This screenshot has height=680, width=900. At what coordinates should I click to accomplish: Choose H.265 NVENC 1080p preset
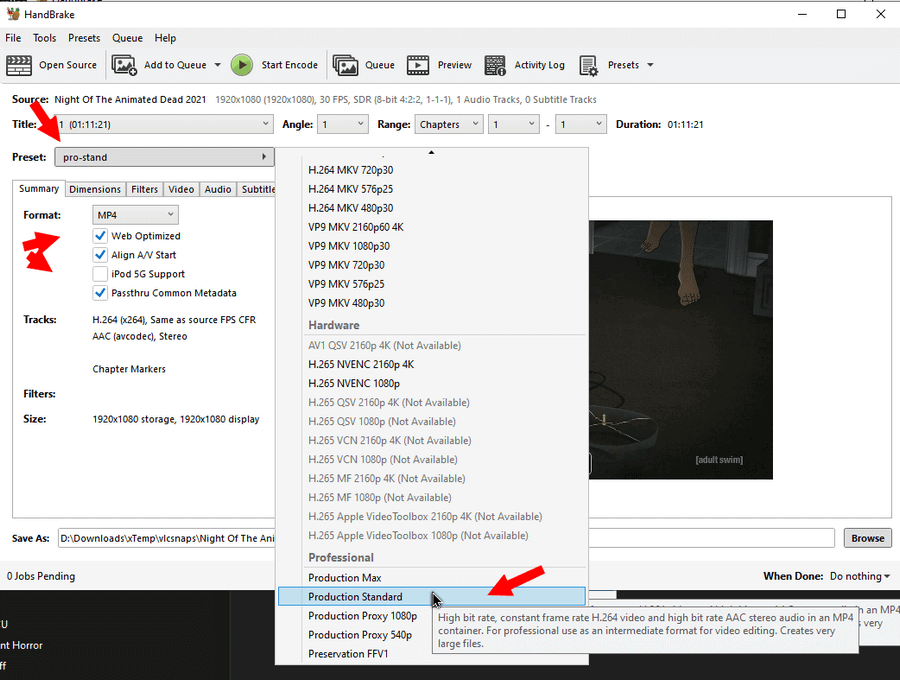click(353, 384)
